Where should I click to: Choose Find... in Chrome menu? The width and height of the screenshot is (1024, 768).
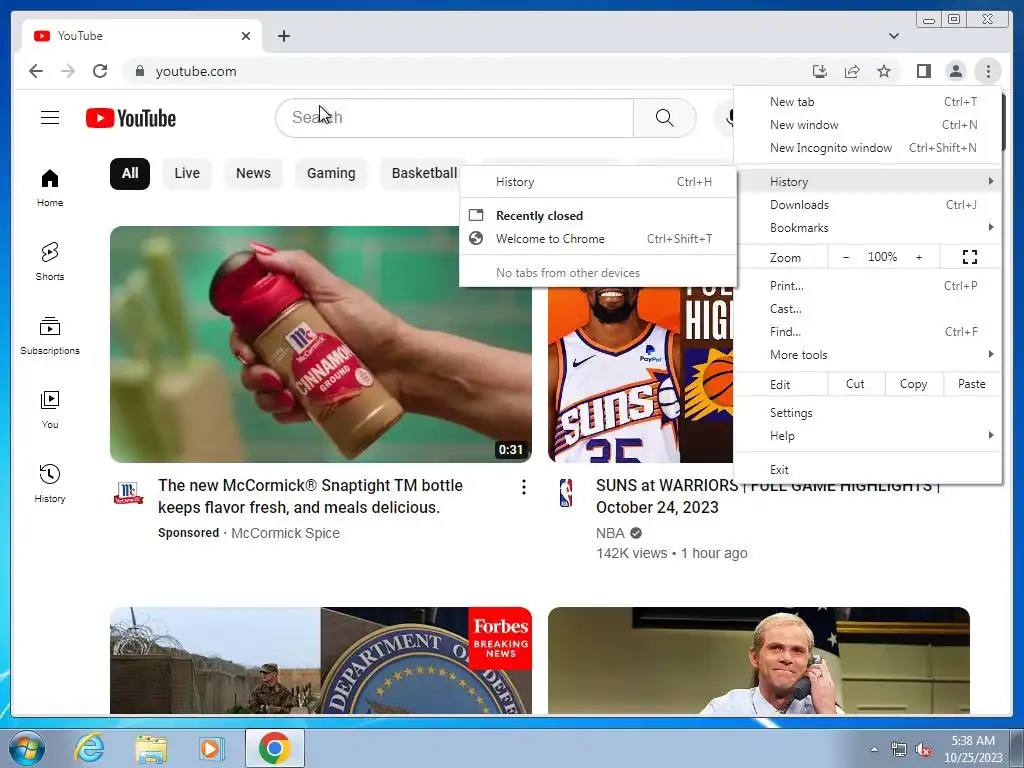(868, 332)
